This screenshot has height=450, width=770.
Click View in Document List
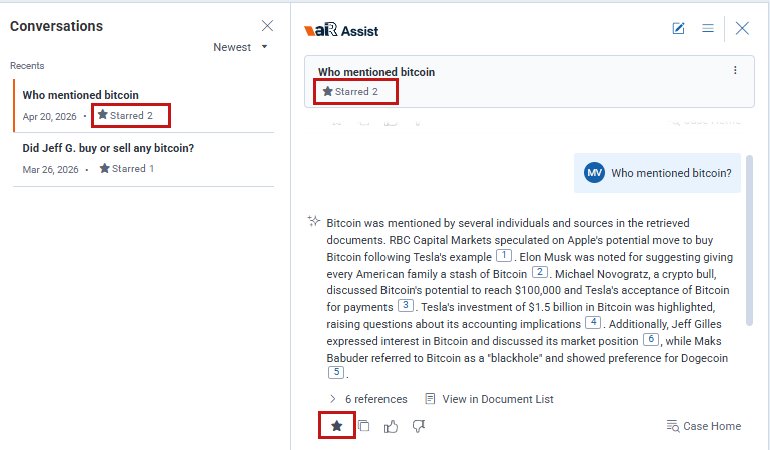490,399
